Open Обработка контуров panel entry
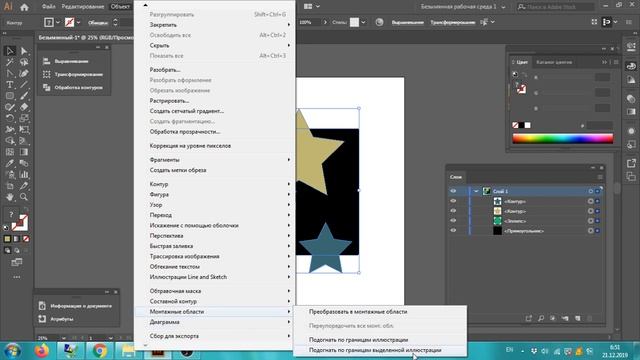The height and width of the screenshot is (360, 640). 73,87
